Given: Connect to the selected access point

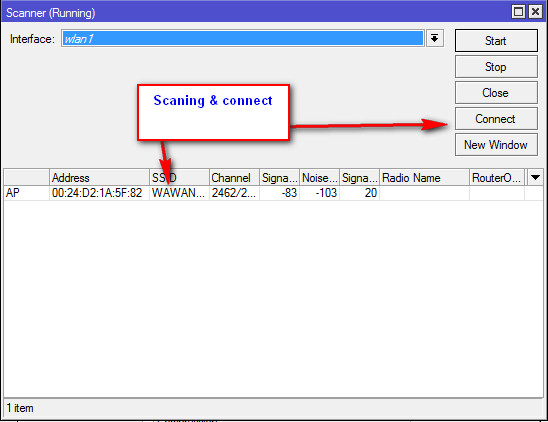Looking at the screenshot, I should coord(496,119).
